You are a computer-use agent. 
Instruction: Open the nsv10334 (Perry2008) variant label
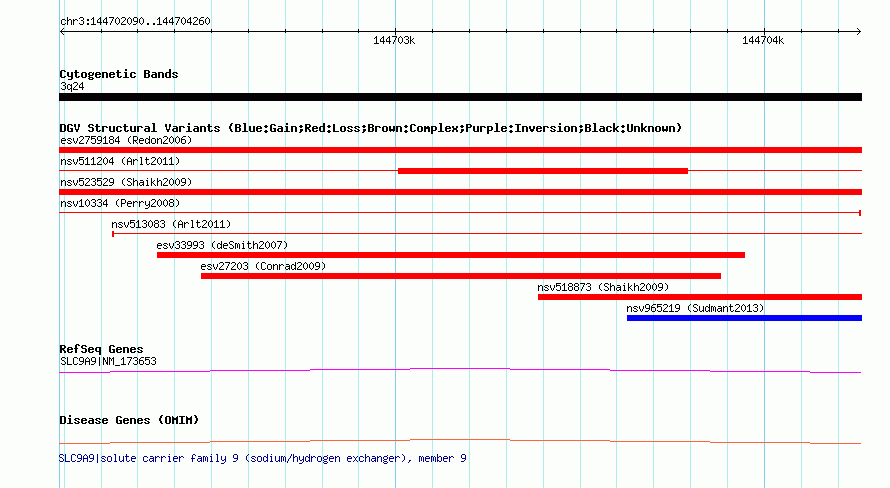120,203
